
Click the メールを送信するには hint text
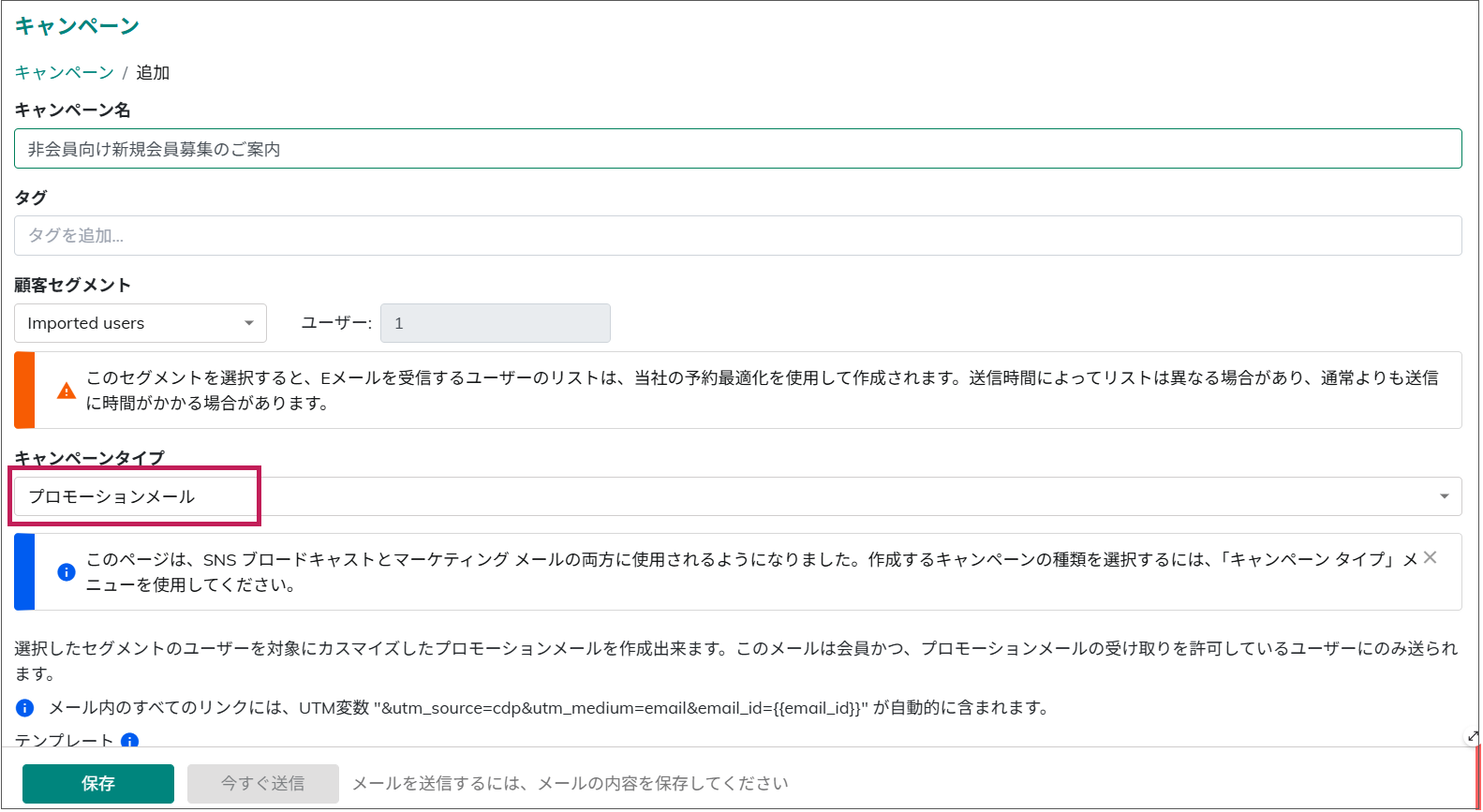point(570,784)
